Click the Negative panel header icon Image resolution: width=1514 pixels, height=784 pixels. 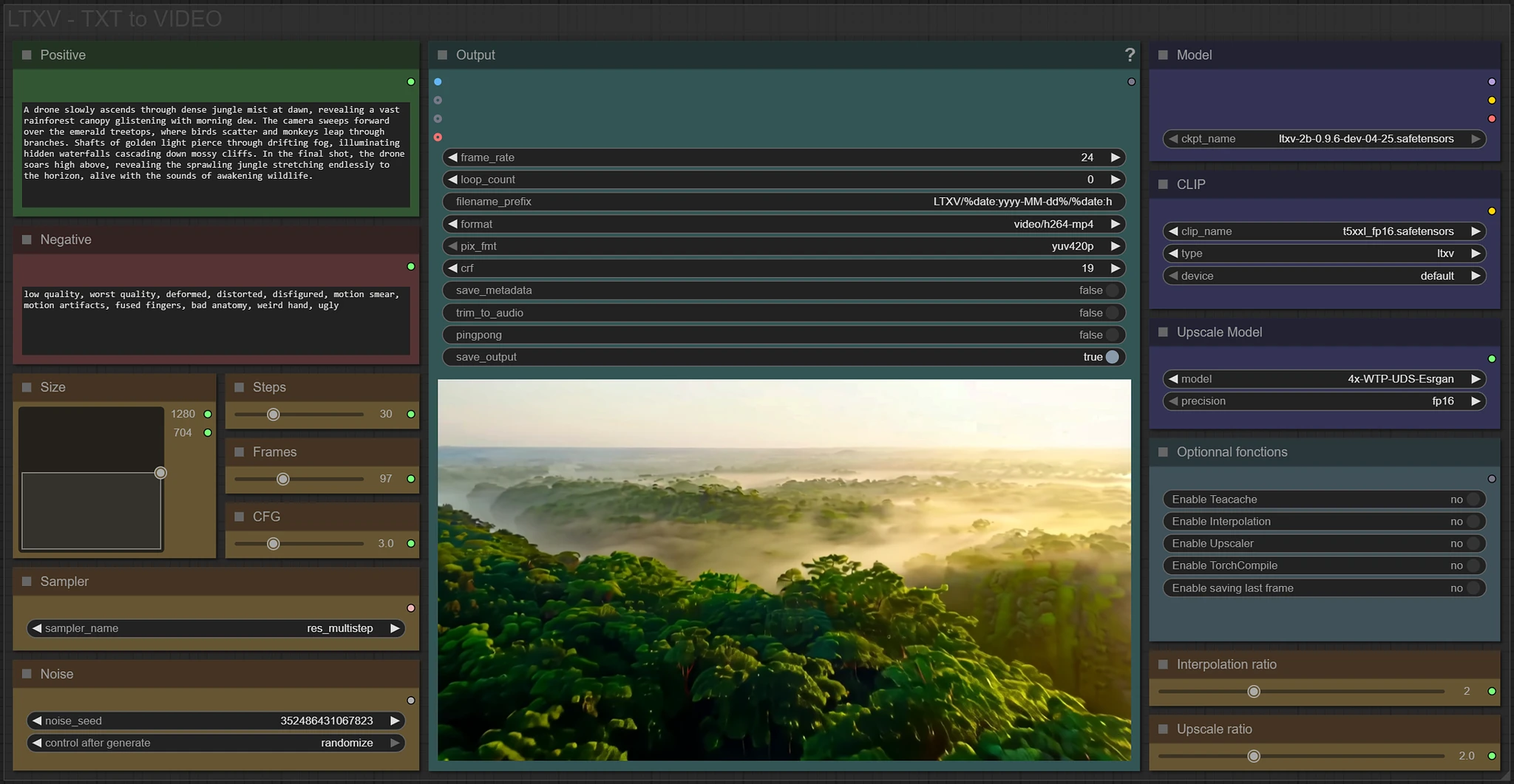(27, 239)
